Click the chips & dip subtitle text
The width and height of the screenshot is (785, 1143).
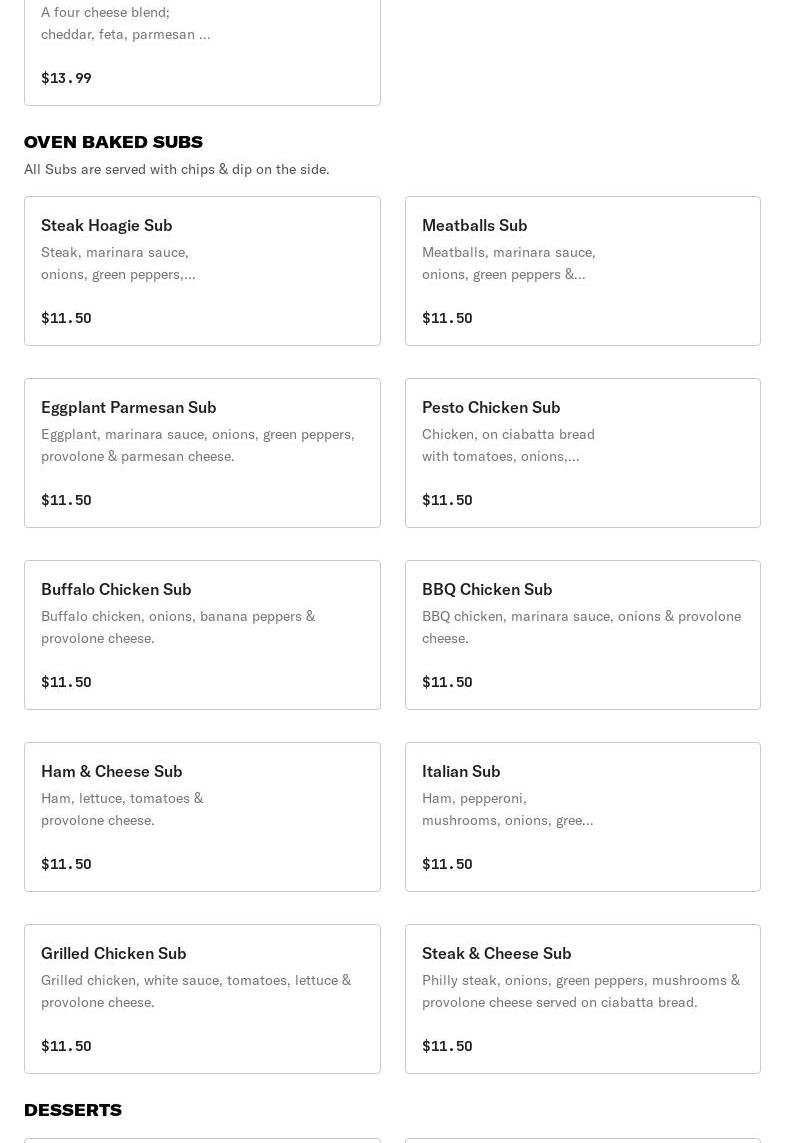pyautogui.click(x=177, y=169)
